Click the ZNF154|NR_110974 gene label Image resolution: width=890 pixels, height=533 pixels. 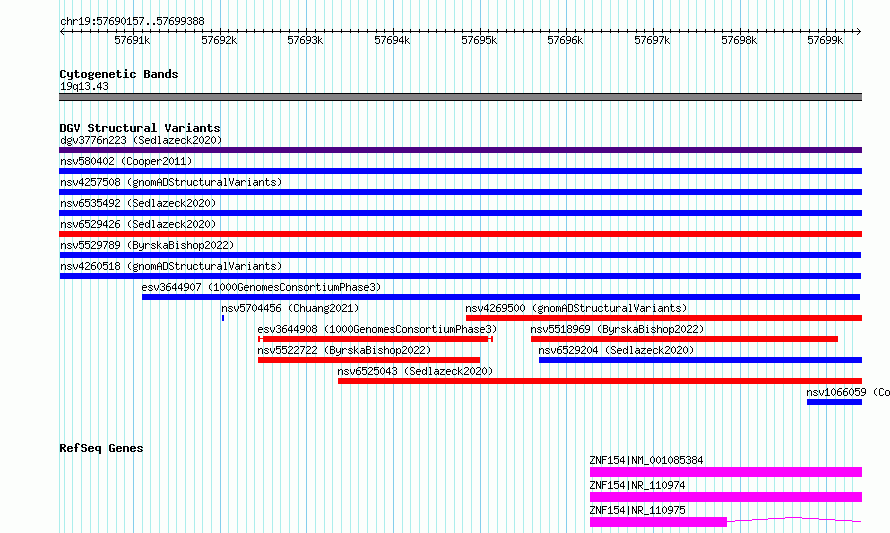pyautogui.click(x=637, y=485)
